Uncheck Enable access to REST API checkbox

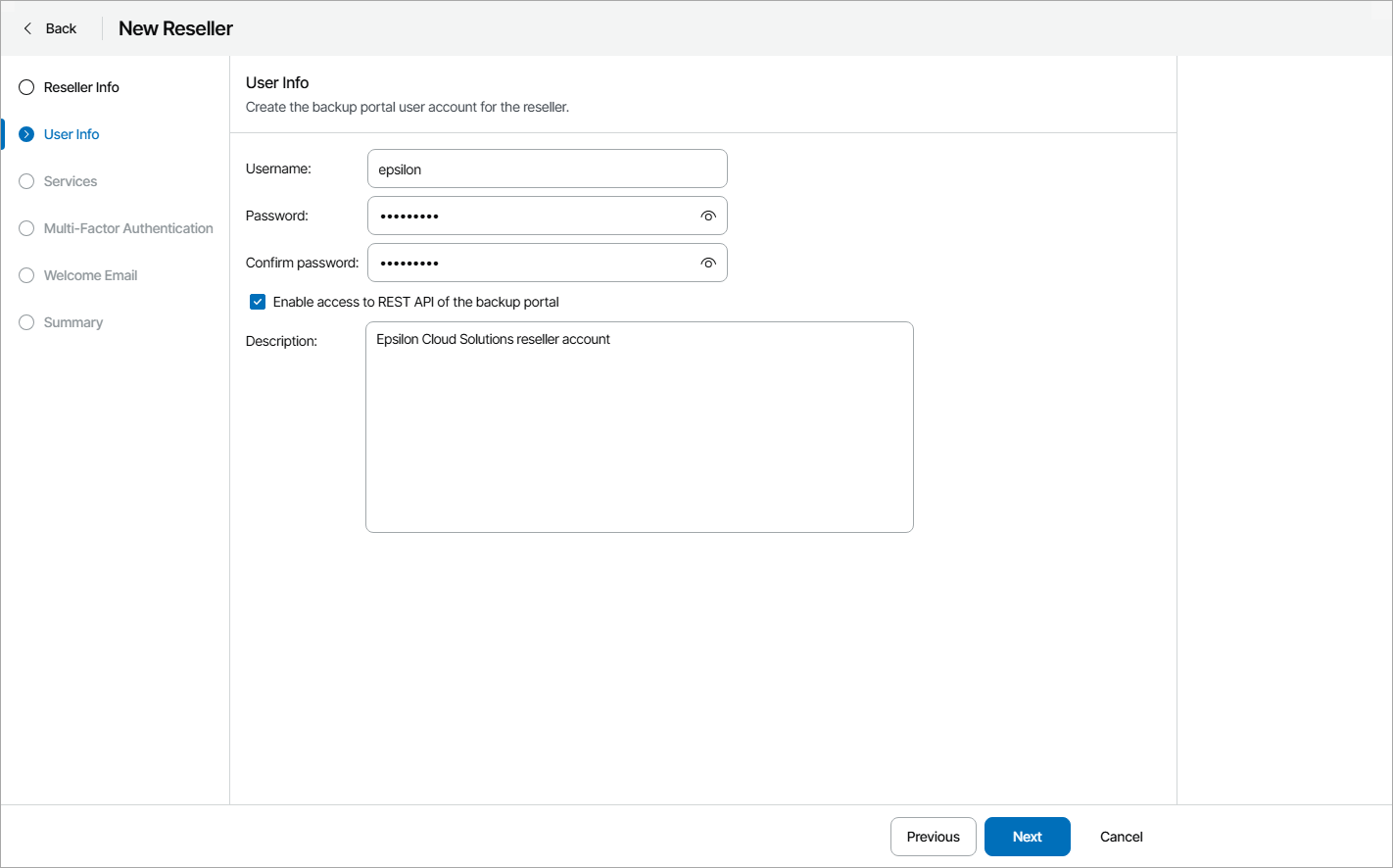point(257,302)
